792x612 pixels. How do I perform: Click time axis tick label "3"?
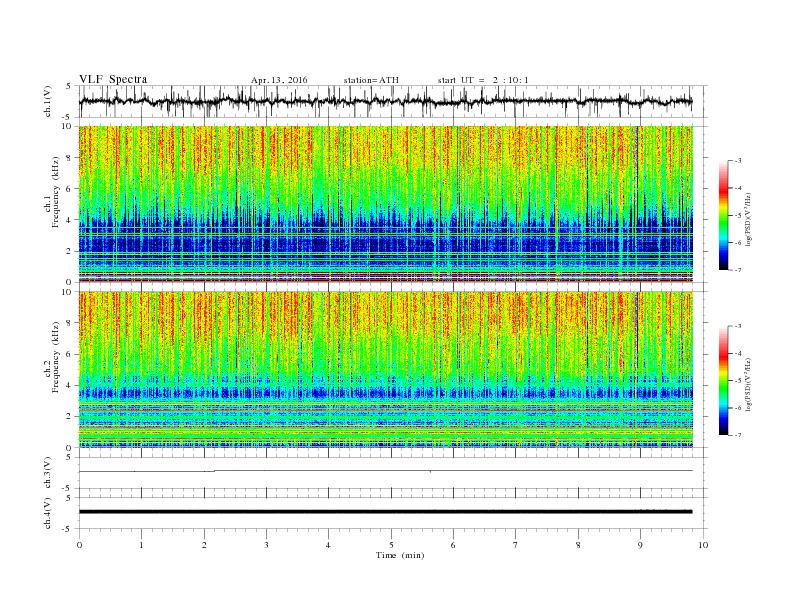[x=266, y=545]
